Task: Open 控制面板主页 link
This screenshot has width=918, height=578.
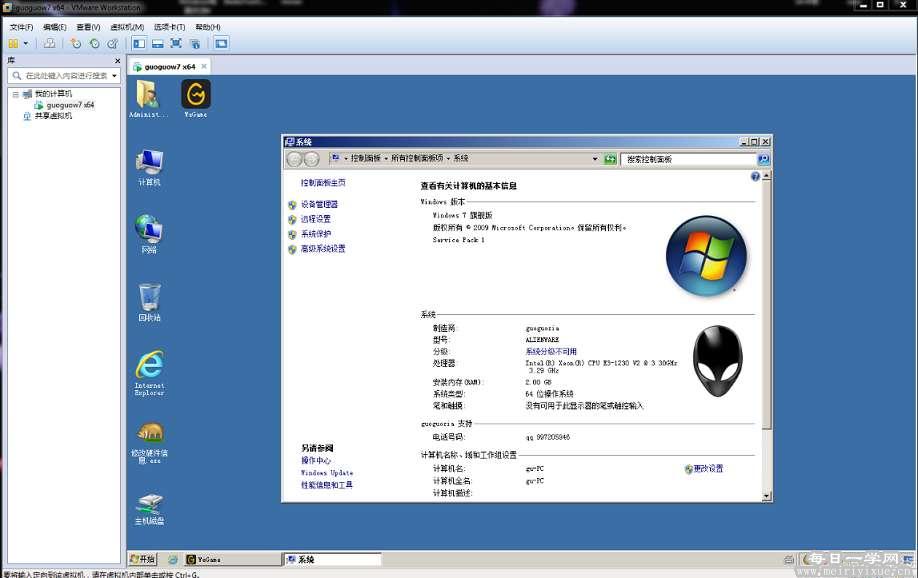Action: point(323,183)
